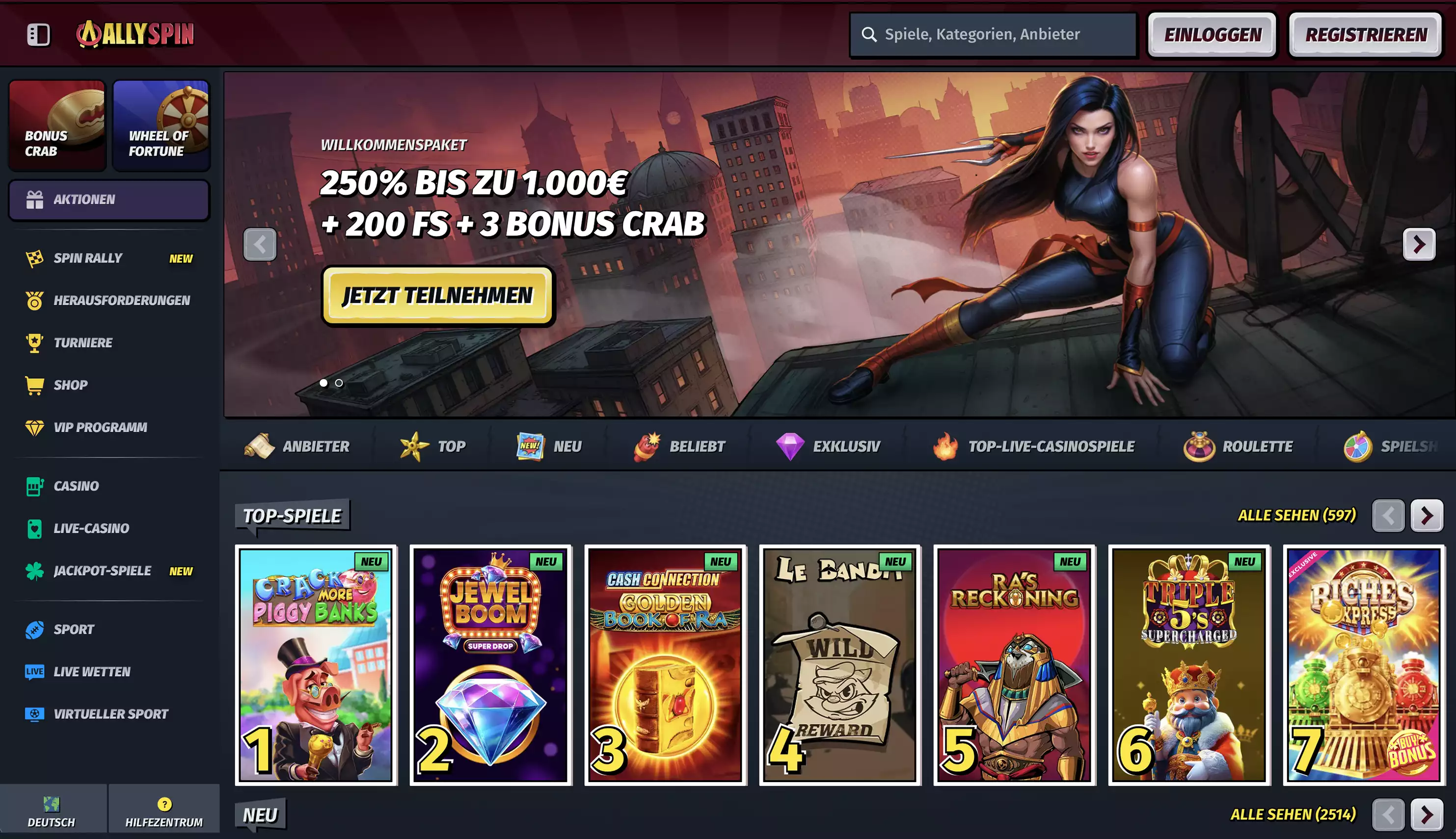Screen dimensions: 1456x839
Task: Focus the Spiele, Kategorien, Anbieter search field
Action: 993,34
